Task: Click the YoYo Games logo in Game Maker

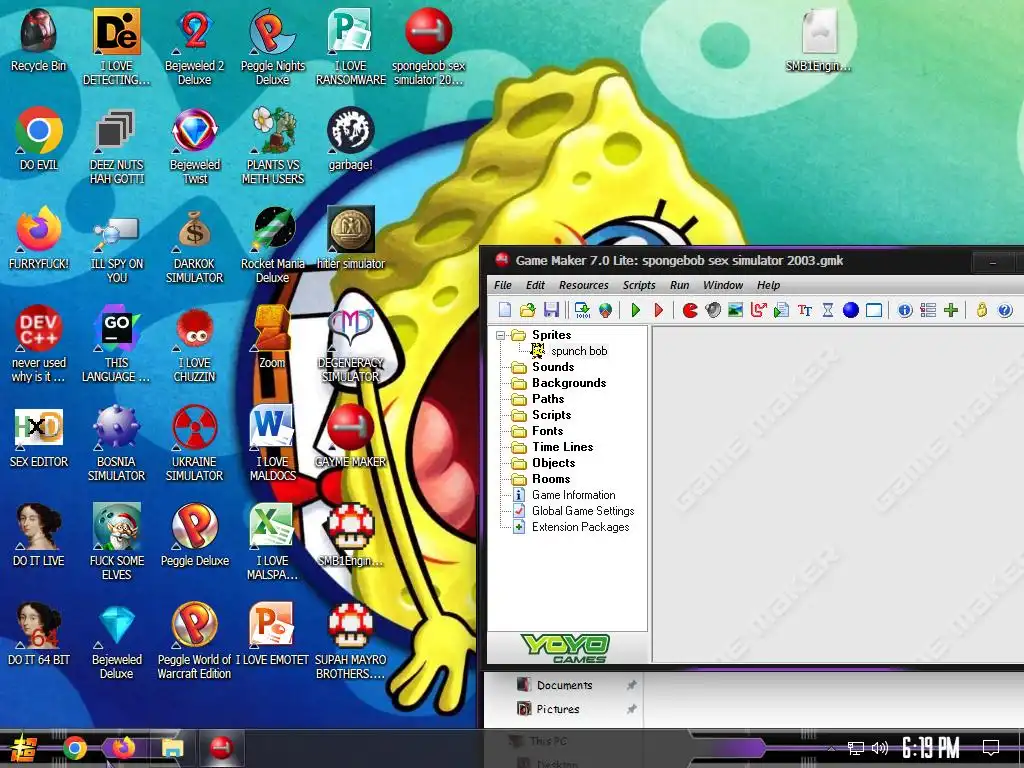Action: click(566, 648)
